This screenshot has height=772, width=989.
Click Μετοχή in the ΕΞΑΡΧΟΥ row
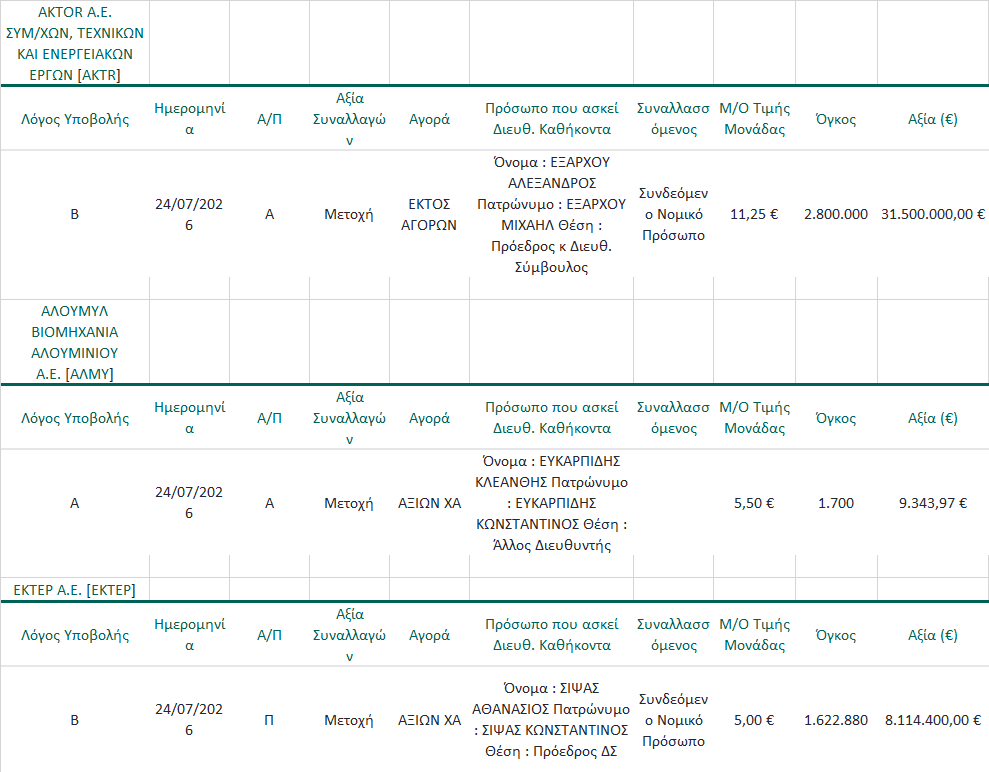coord(349,214)
